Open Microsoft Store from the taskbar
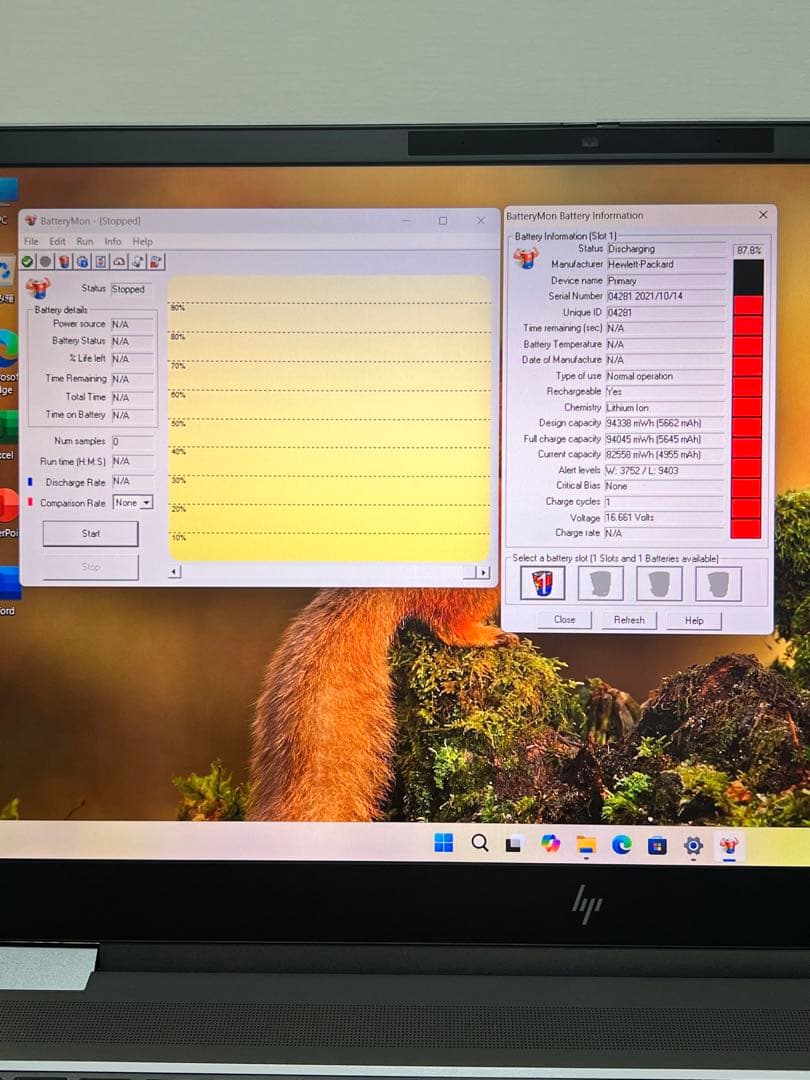 point(657,845)
